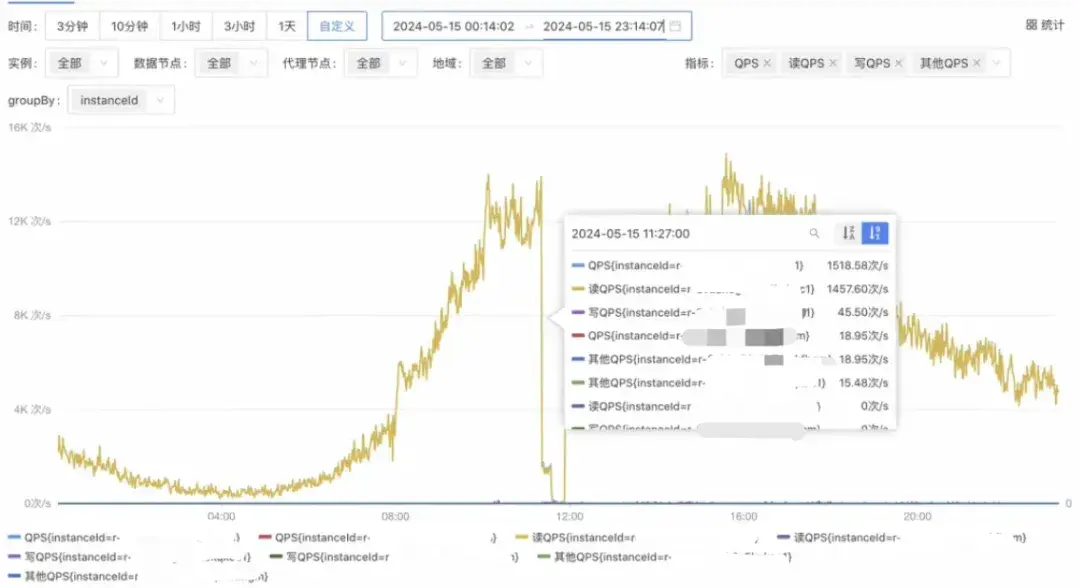The width and height of the screenshot is (1080, 588).
Task: Toggle the green 其他QPS legend series
Action: coord(604,556)
